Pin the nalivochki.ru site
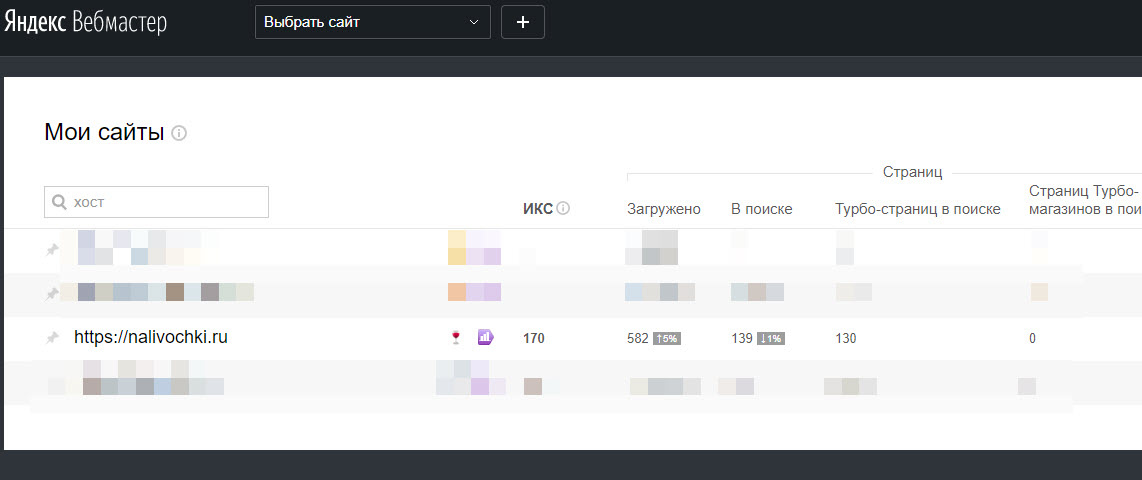This screenshot has height=480, width=1142. pyautogui.click(x=53, y=338)
